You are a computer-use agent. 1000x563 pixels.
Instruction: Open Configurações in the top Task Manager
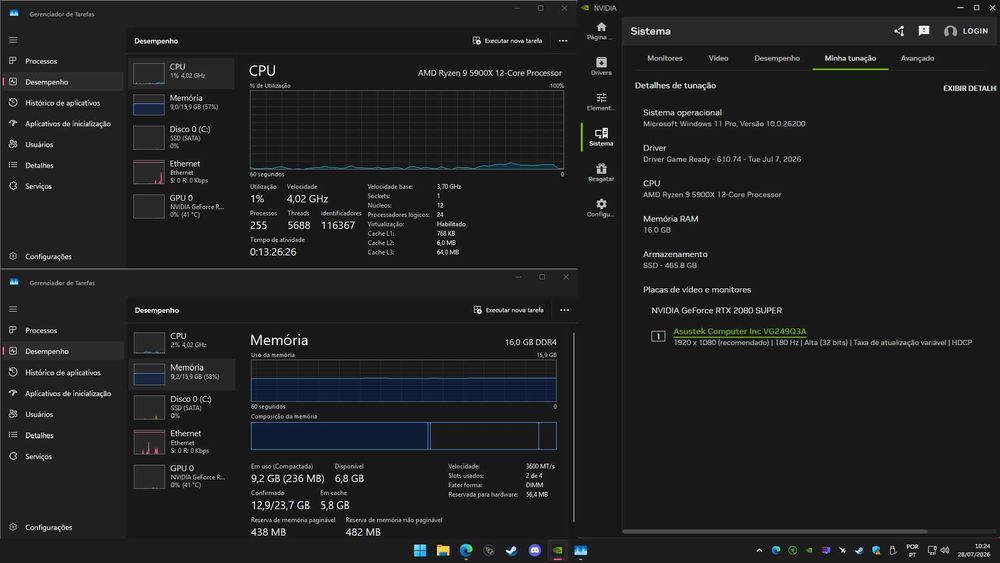click(x=48, y=256)
